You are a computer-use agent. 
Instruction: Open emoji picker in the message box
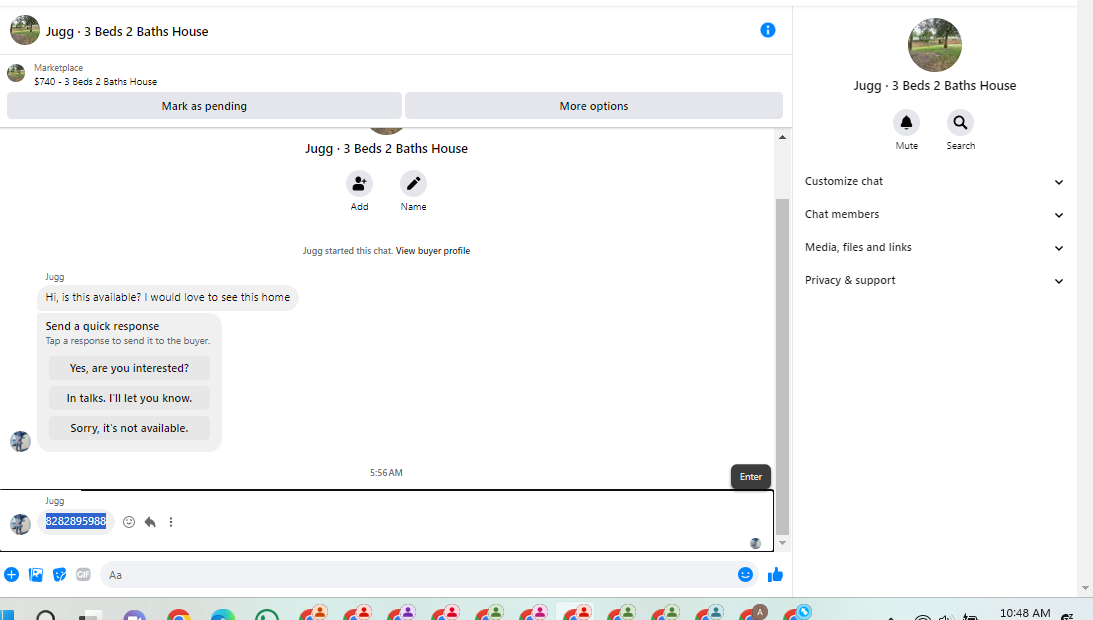pos(745,575)
